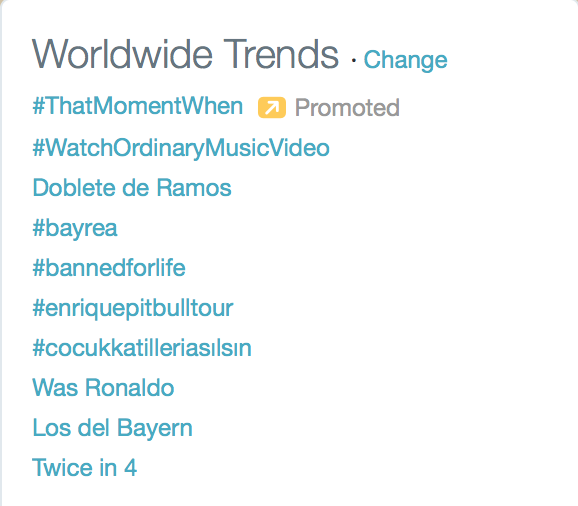Open the #ThatMomentWhen promoted trend
The image size is (578, 506).
coord(137,106)
